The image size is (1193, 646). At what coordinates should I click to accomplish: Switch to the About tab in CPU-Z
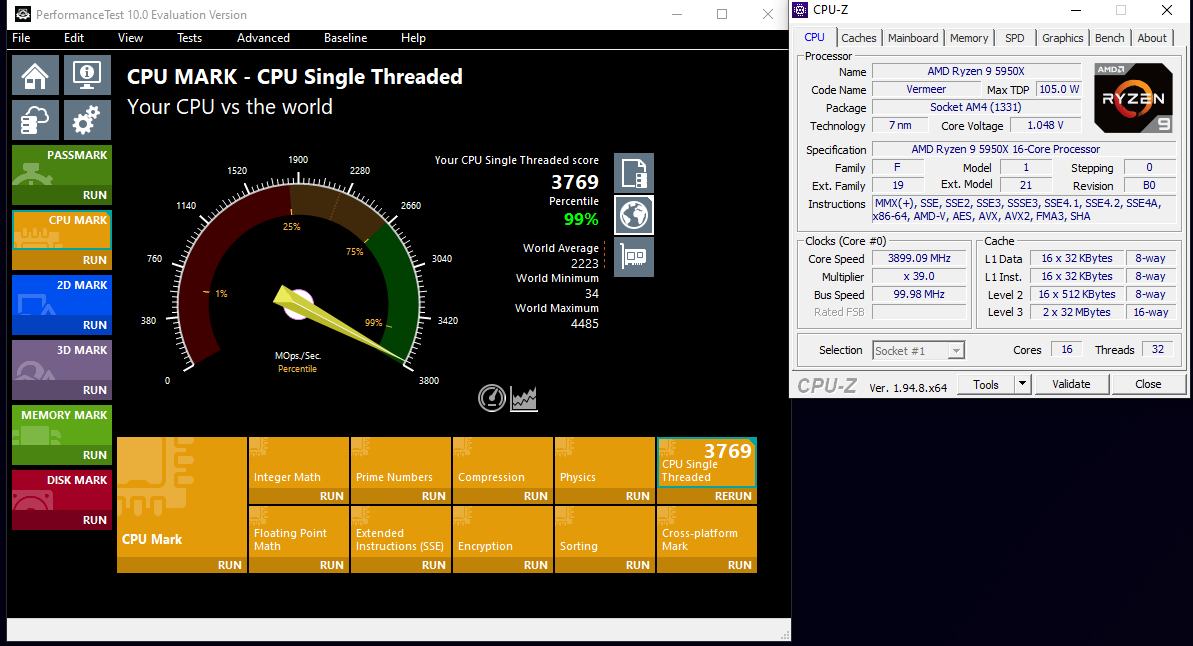pyautogui.click(x=1152, y=38)
